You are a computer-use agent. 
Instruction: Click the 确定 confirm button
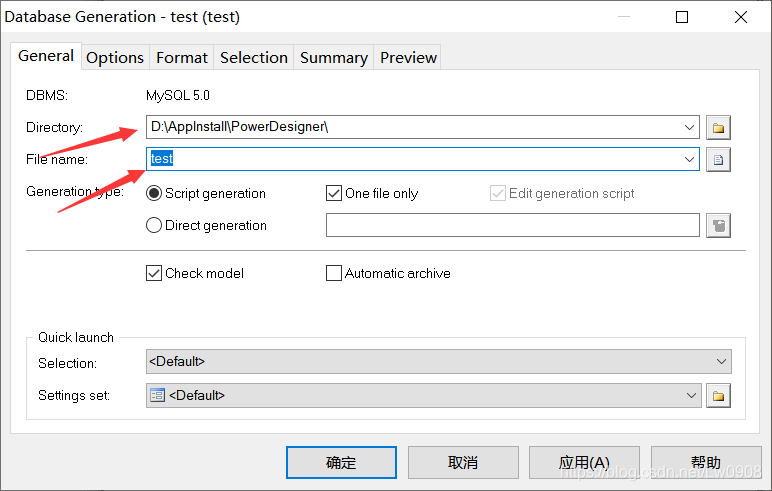[341, 462]
